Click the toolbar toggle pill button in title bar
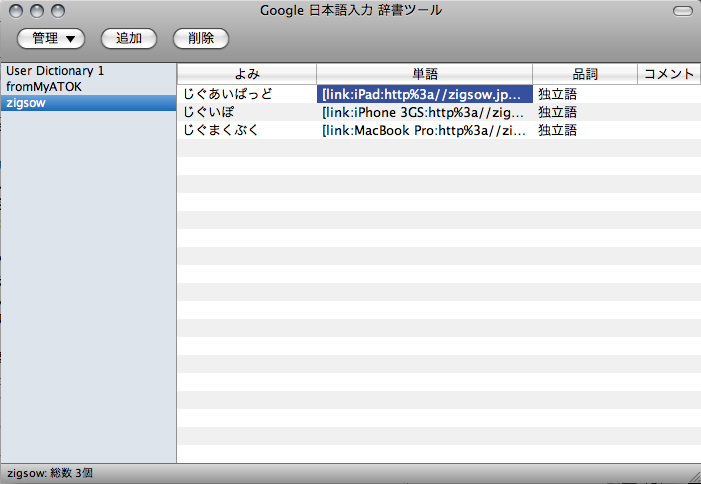The width and height of the screenshot is (701, 484). (683, 11)
